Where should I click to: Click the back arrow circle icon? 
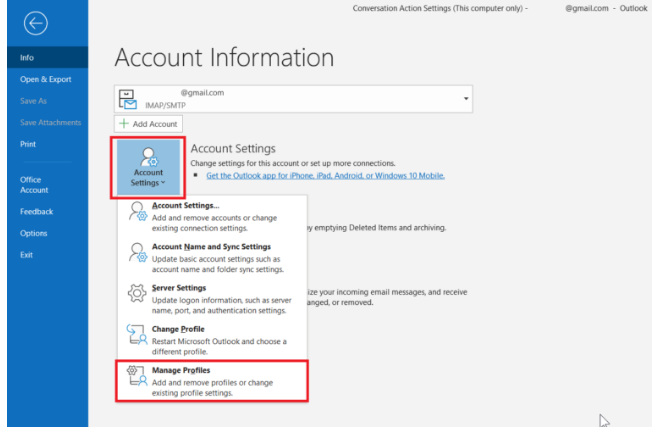[36, 23]
